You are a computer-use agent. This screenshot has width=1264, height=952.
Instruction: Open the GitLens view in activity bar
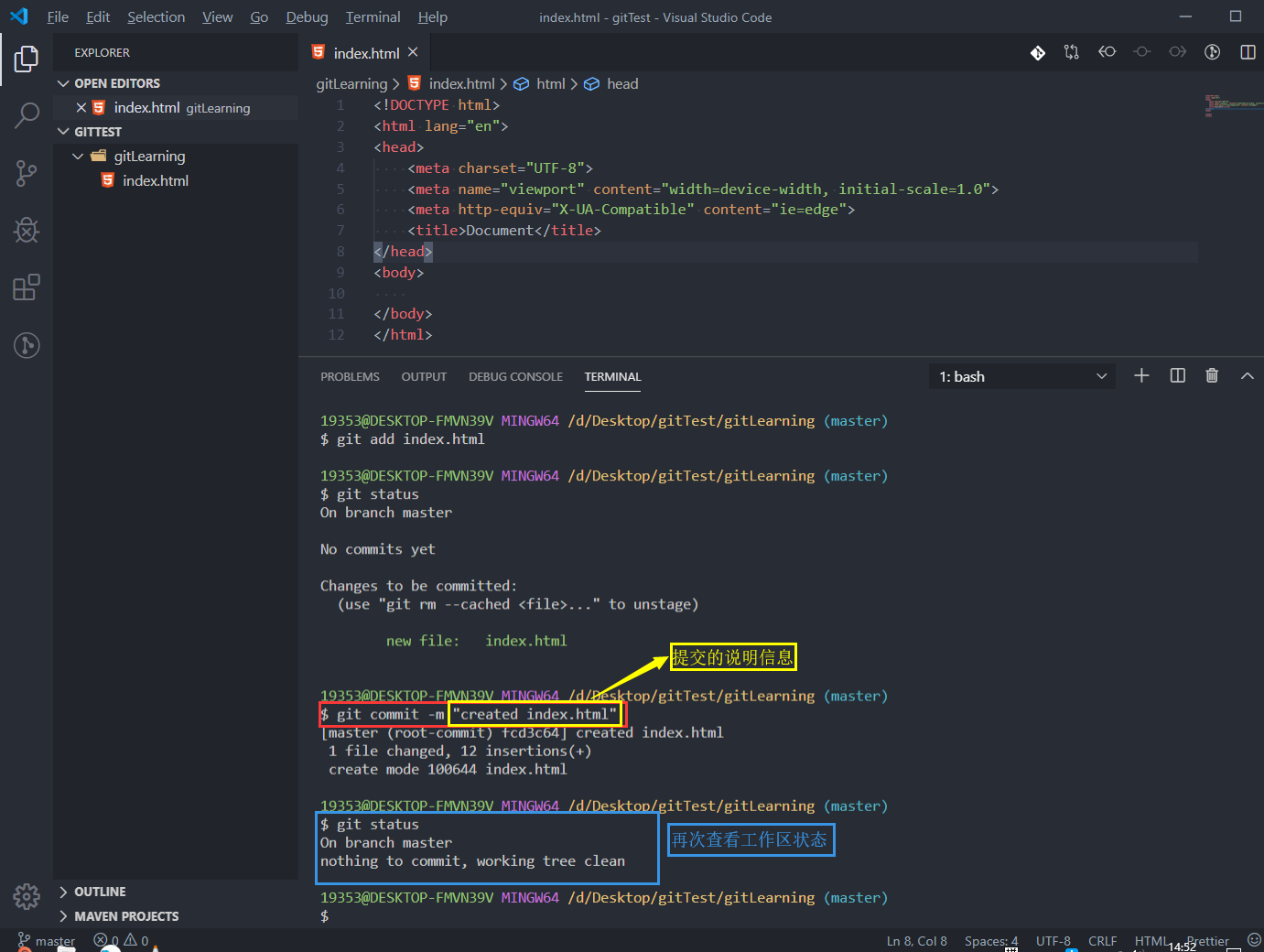[x=27, y=345]
